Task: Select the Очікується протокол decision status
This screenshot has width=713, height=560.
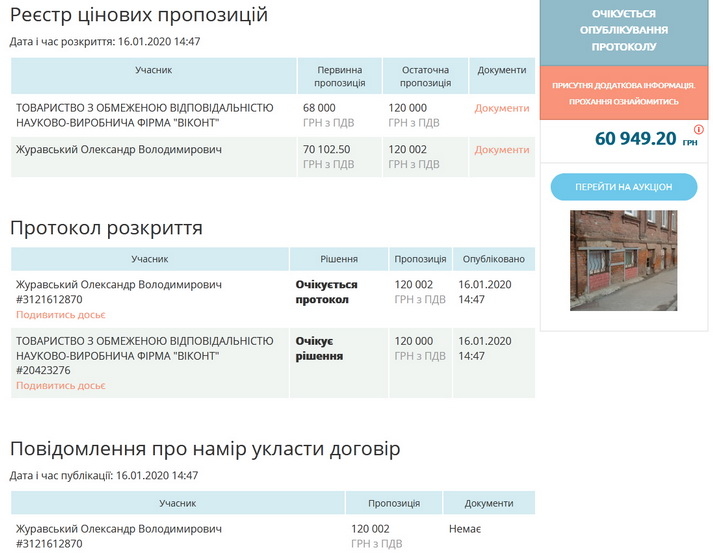Action: (326, 292)
